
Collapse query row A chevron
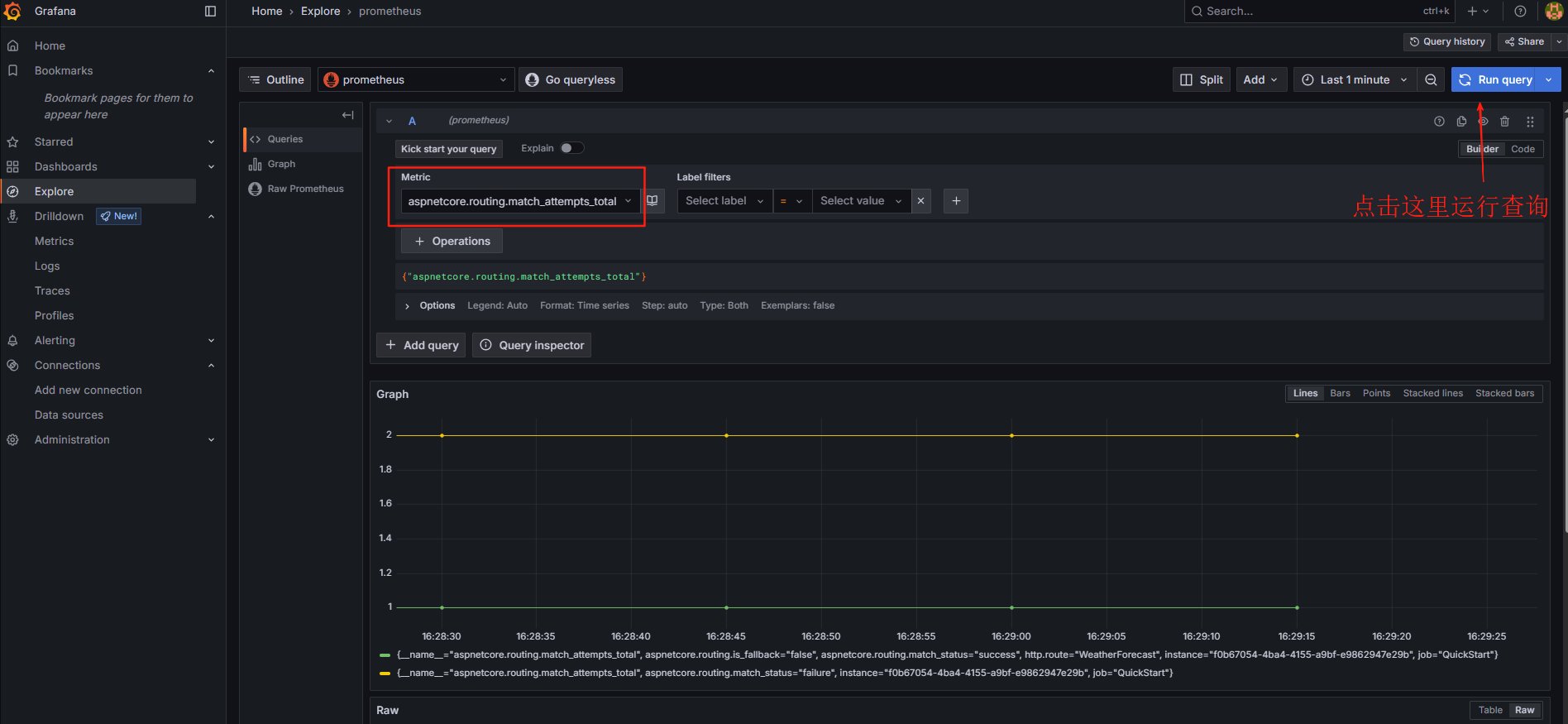pos(389,122)
